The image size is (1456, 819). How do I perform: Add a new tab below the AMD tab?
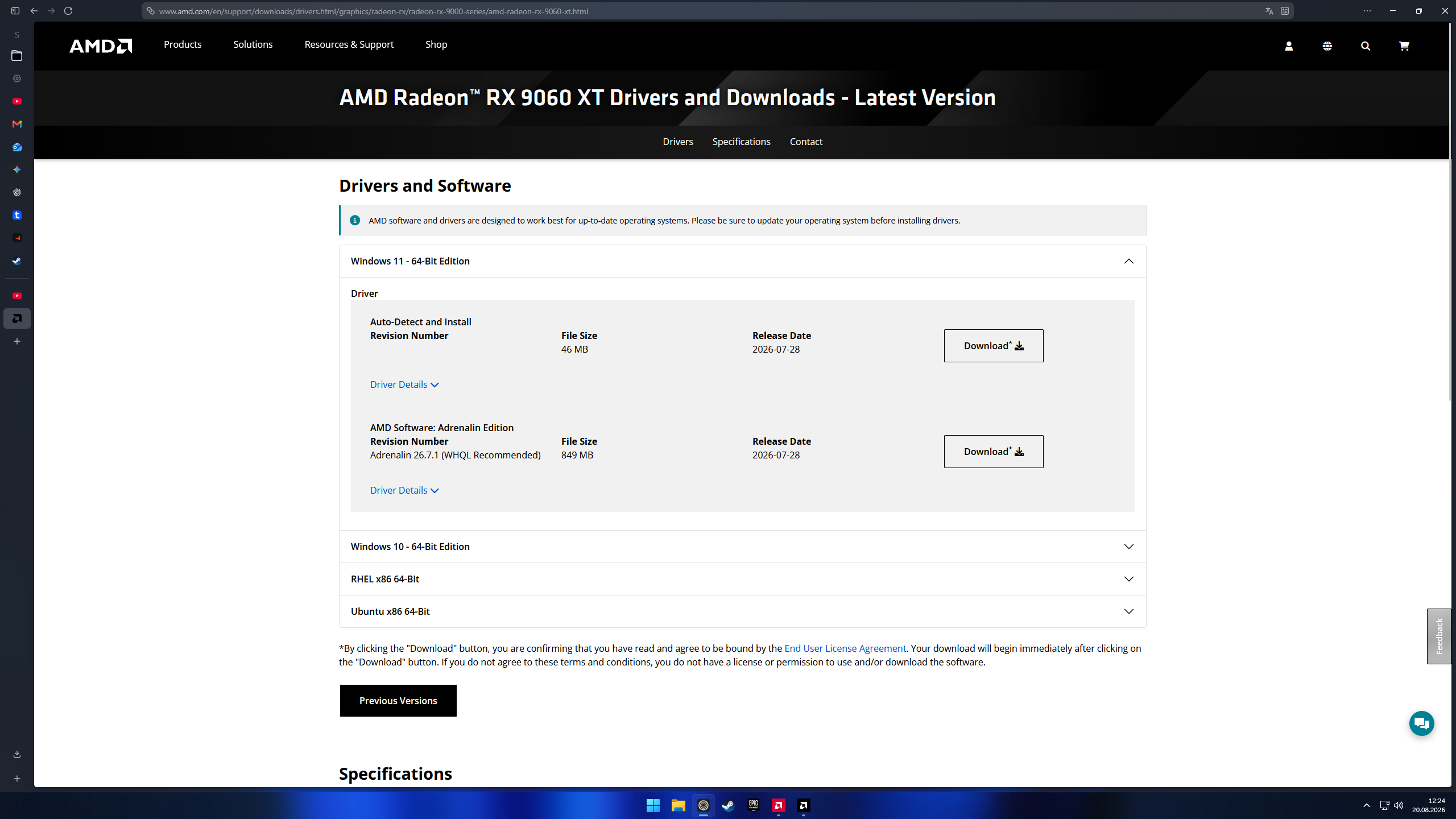(17, 341)
